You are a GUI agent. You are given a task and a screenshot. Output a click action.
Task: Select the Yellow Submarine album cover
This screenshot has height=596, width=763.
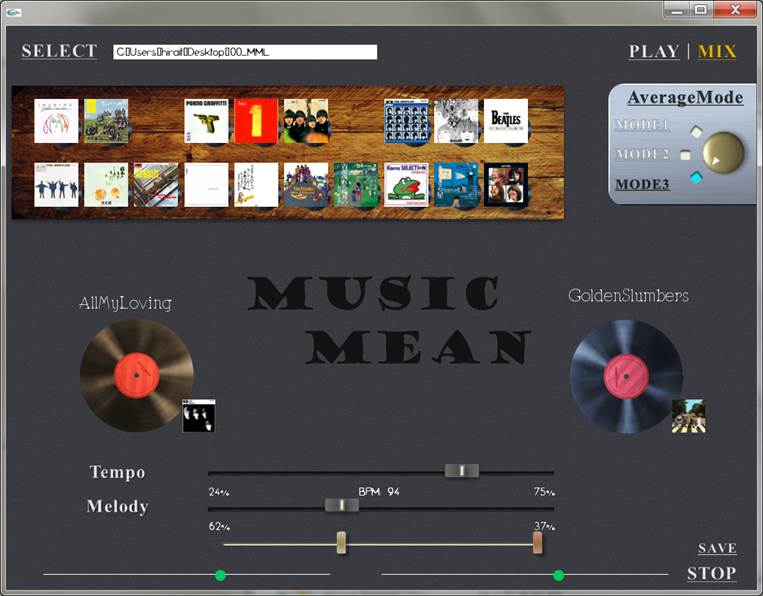point(306,185)
